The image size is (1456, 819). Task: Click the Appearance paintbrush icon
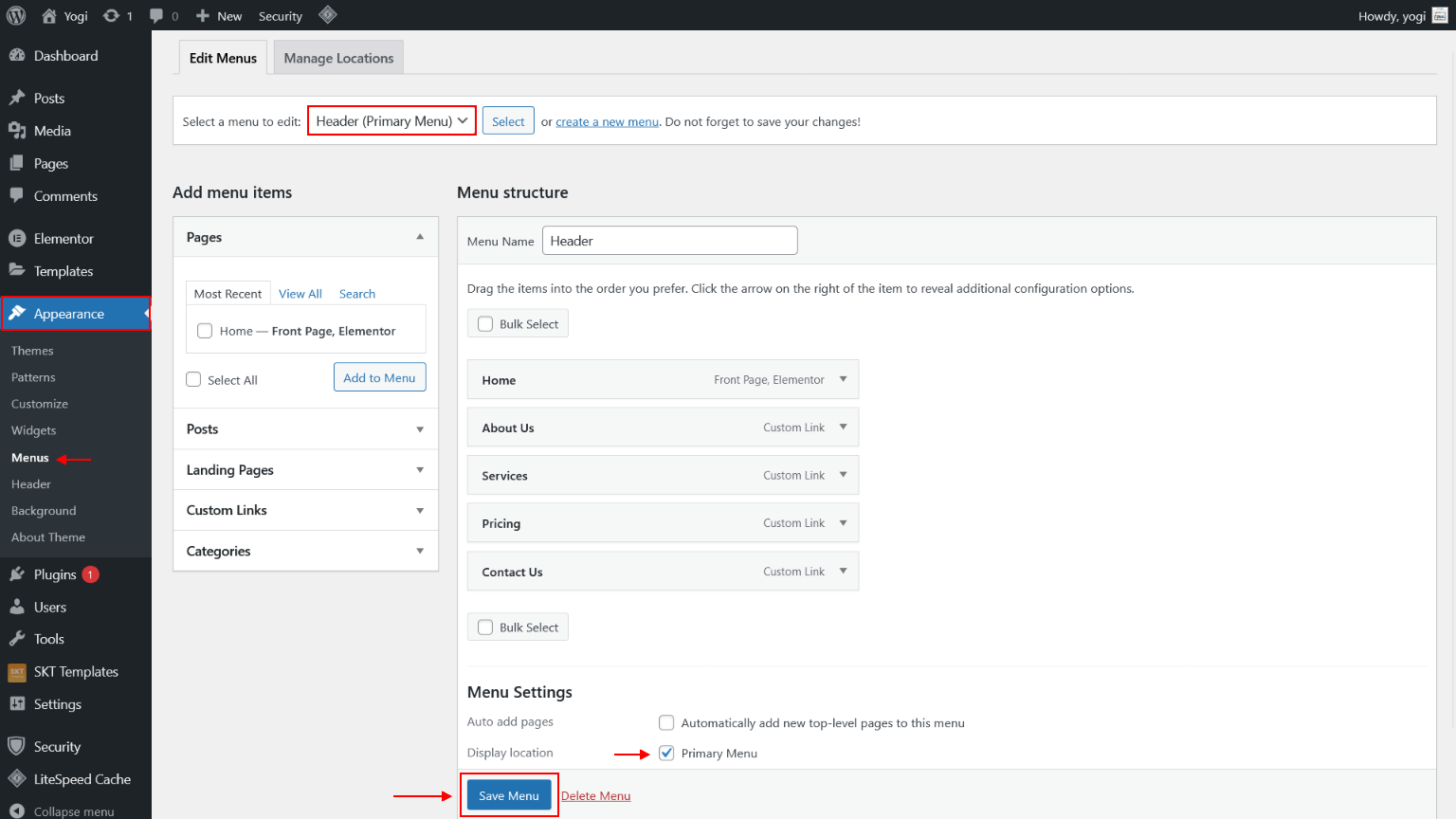click(x=17, y=313)
